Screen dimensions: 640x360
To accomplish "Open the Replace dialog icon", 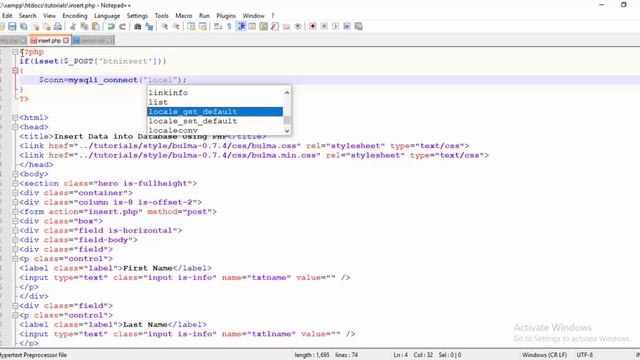I will pyautogui.click(x=149, y=27).
